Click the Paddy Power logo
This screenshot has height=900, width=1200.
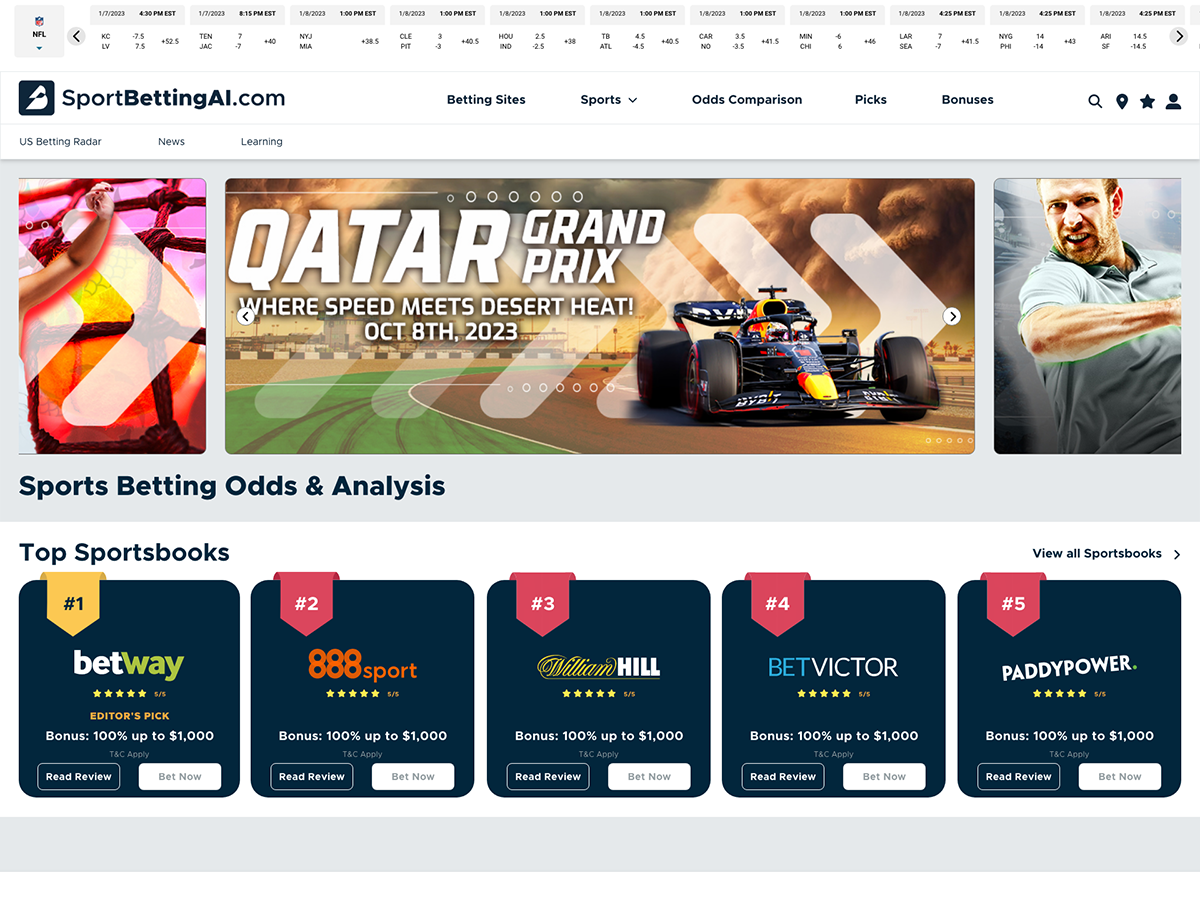point(1069,668)
